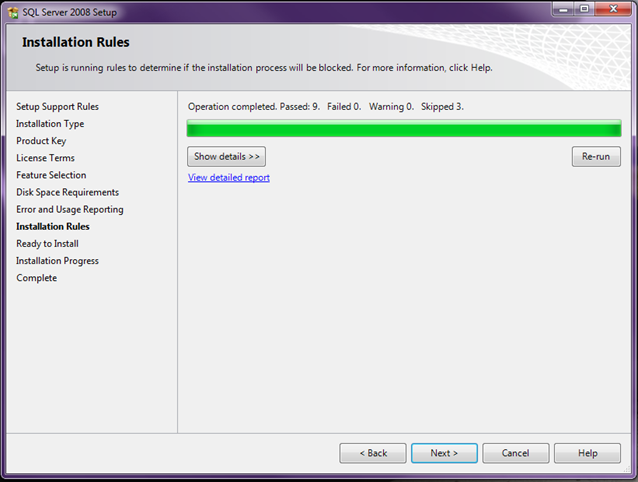638x482 pixels.
Task: Select Ready to Install step
Action: click(47, 244)
